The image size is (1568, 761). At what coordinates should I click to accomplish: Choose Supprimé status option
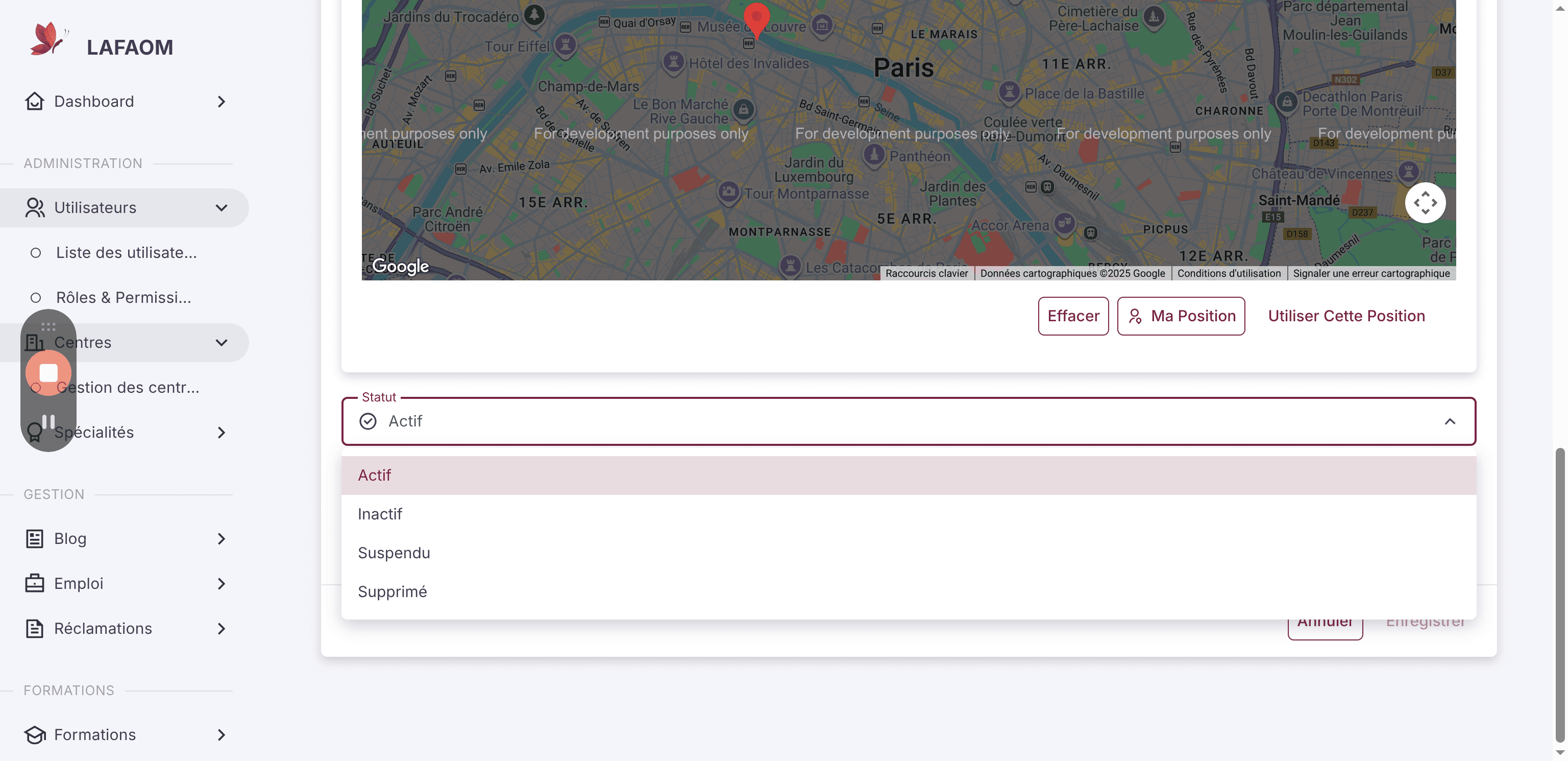pos(909,592)
